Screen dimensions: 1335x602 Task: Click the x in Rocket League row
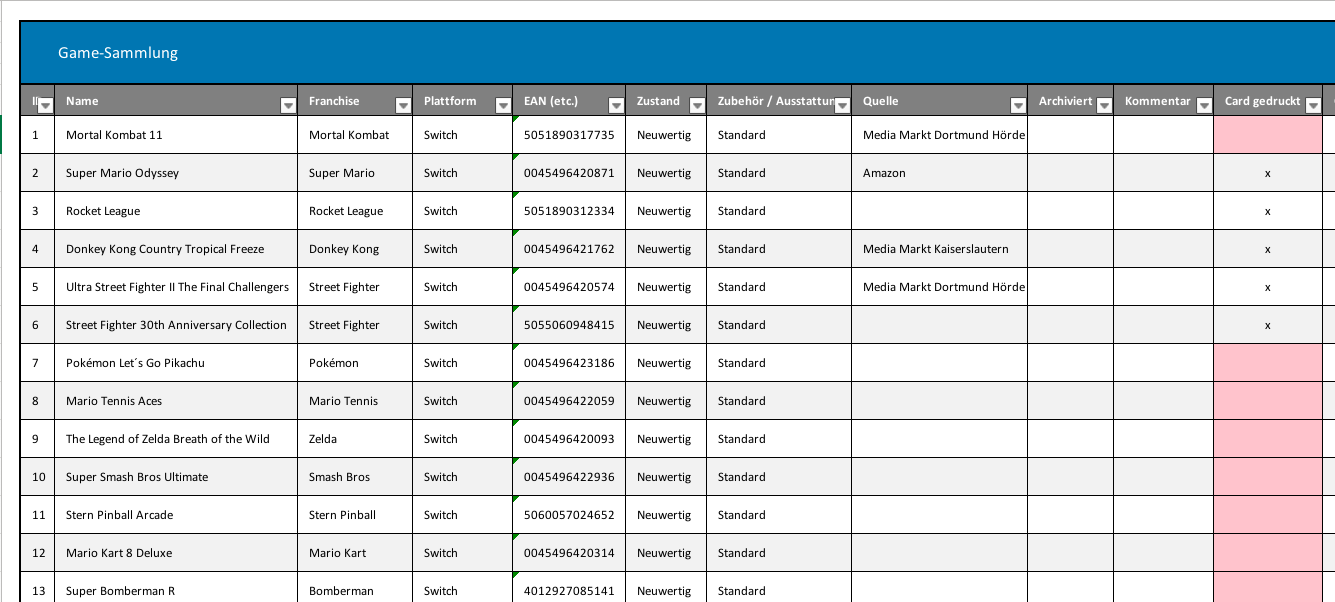pos(1268,211)
